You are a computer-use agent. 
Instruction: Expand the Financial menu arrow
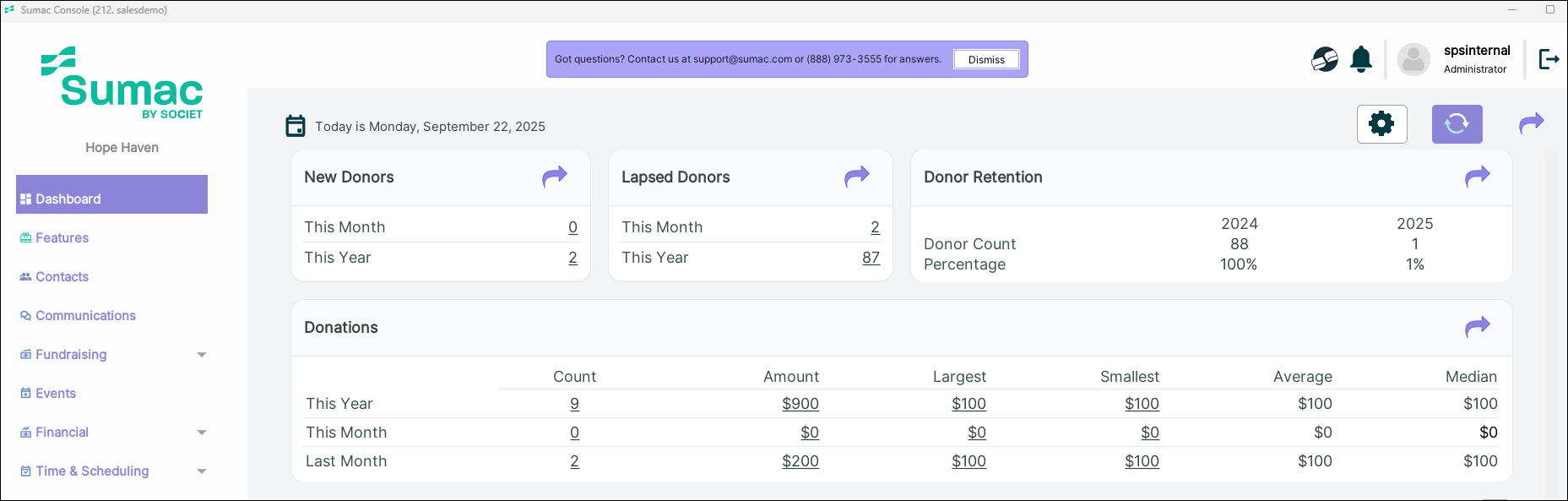(202, 433)
